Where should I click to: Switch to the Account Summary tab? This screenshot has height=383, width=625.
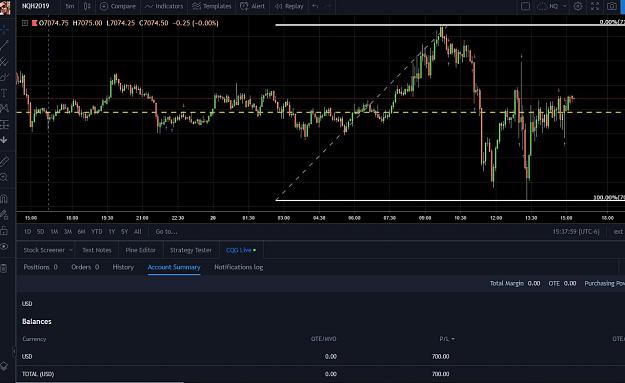[174, 267]
